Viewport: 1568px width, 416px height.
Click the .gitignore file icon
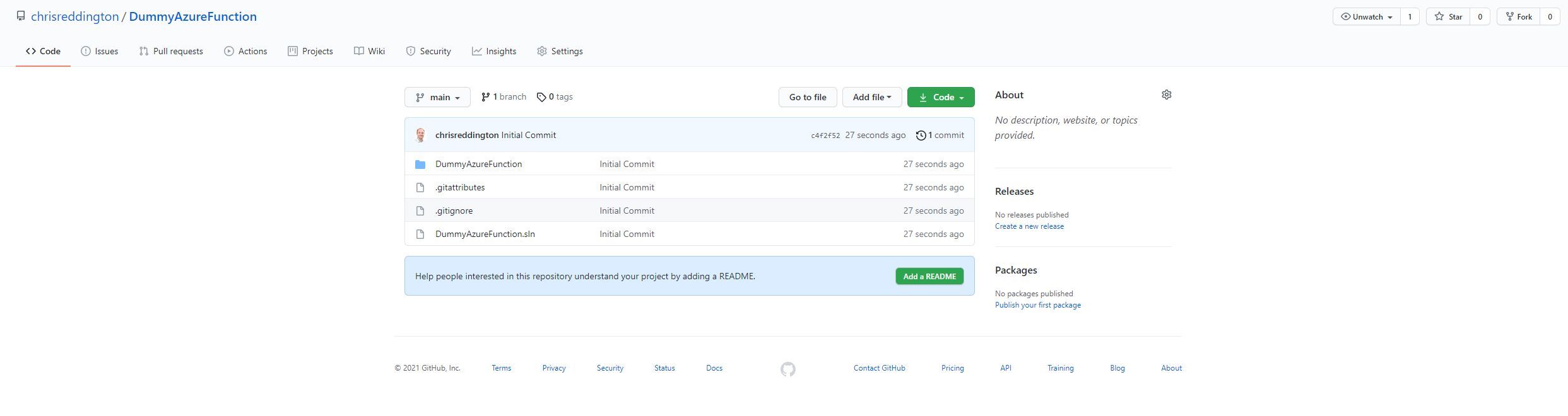(420, 211)
